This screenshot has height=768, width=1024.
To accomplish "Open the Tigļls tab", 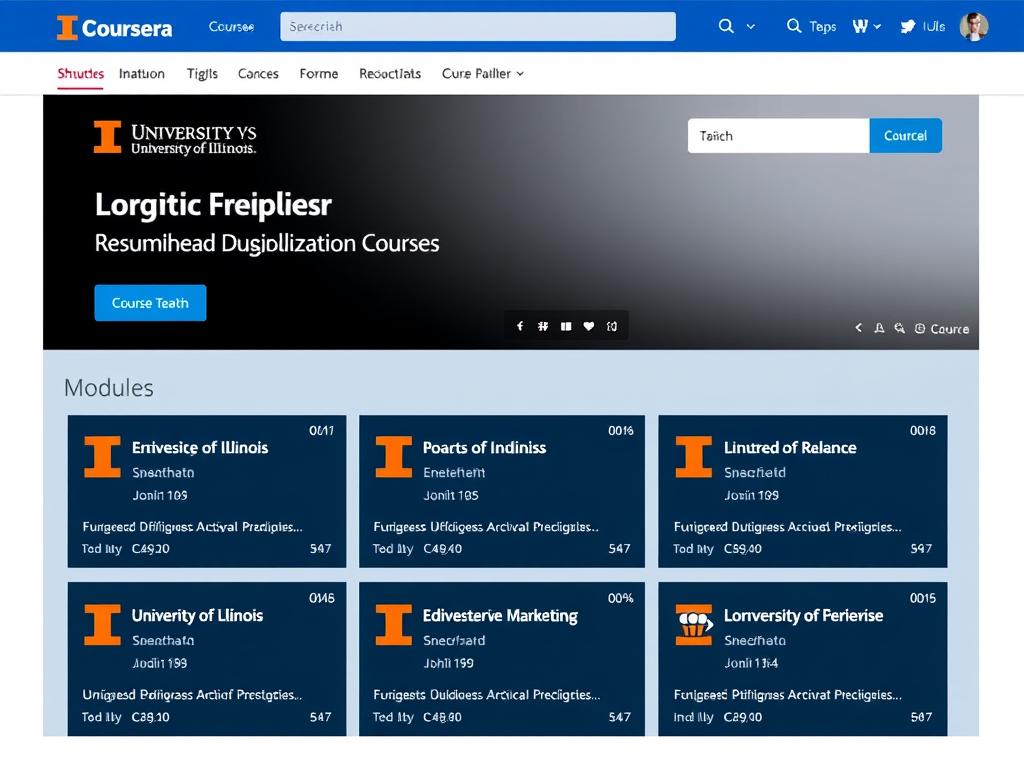I will (202, 74).
